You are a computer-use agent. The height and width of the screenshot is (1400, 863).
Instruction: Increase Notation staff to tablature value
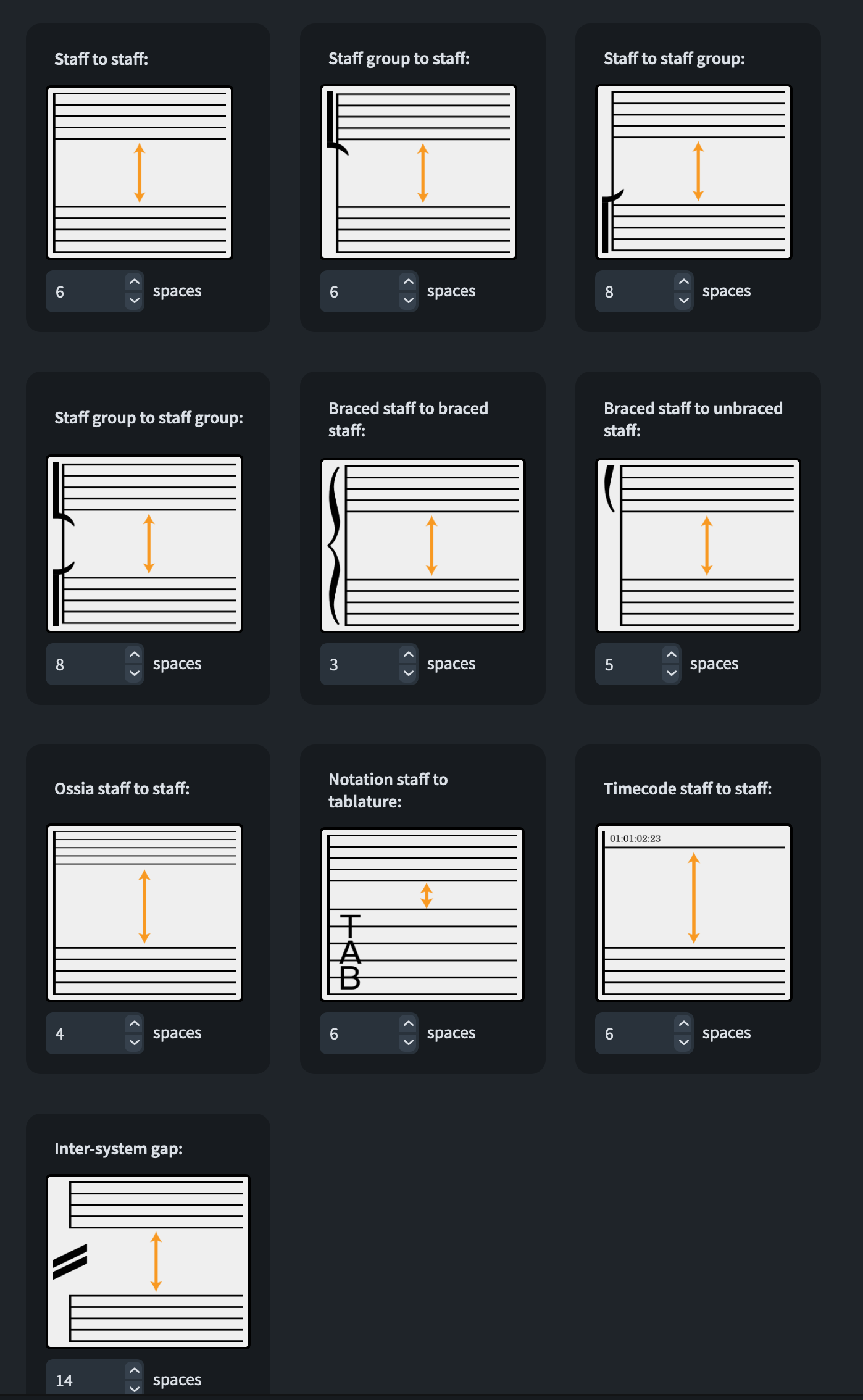click(x=408, y=1024)
